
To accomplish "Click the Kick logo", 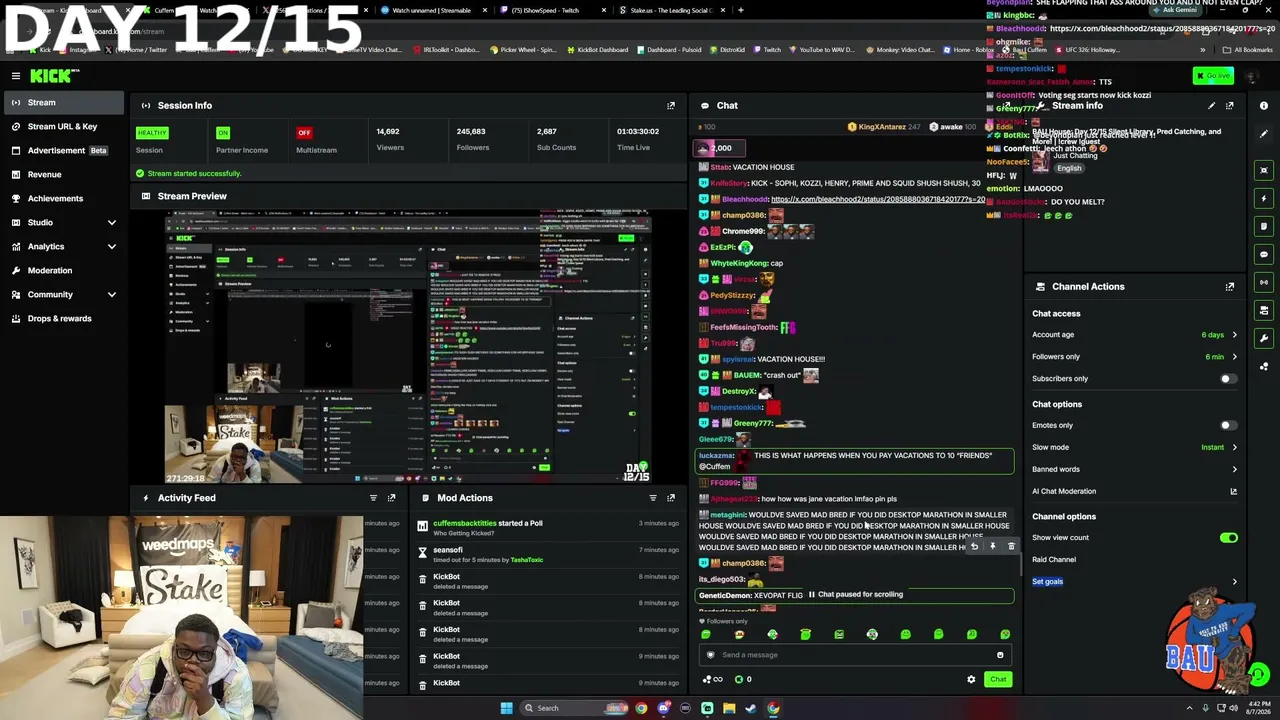I will tap(49, 76).
